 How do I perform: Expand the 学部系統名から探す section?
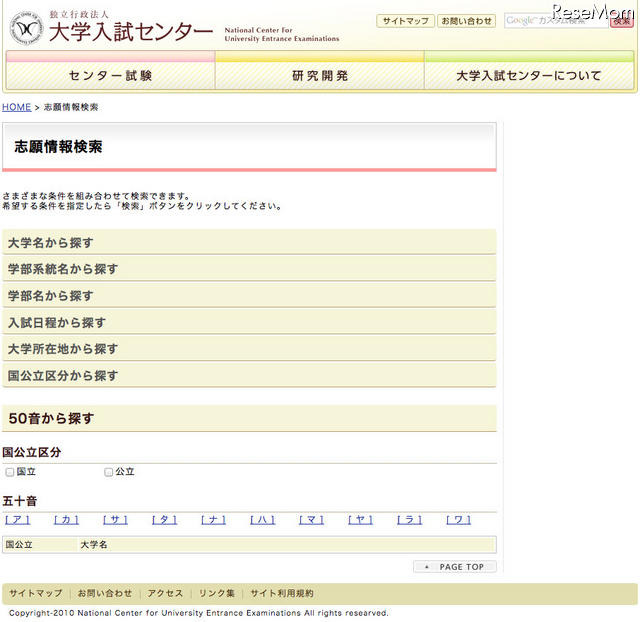coord(248,269)
